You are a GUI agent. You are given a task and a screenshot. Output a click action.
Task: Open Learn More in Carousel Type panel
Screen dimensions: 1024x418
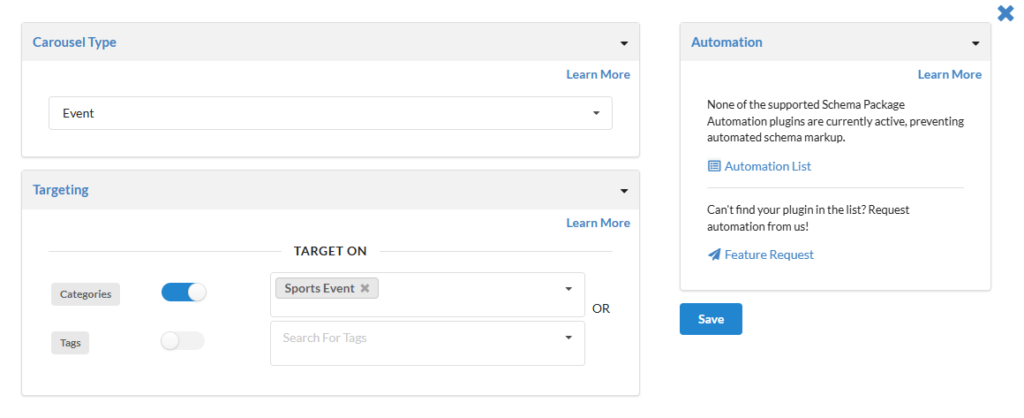pyautogui.click(x=598, y=75)
